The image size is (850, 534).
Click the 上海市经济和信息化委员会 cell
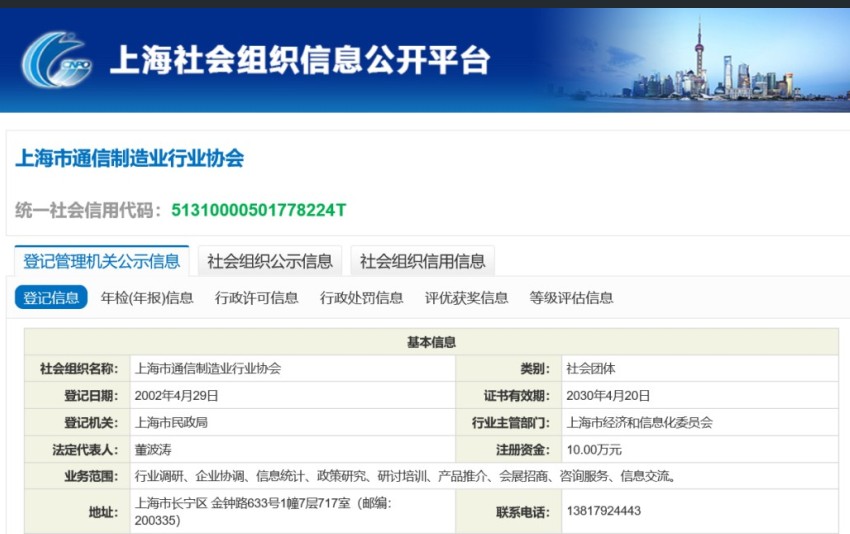[700, 422]
